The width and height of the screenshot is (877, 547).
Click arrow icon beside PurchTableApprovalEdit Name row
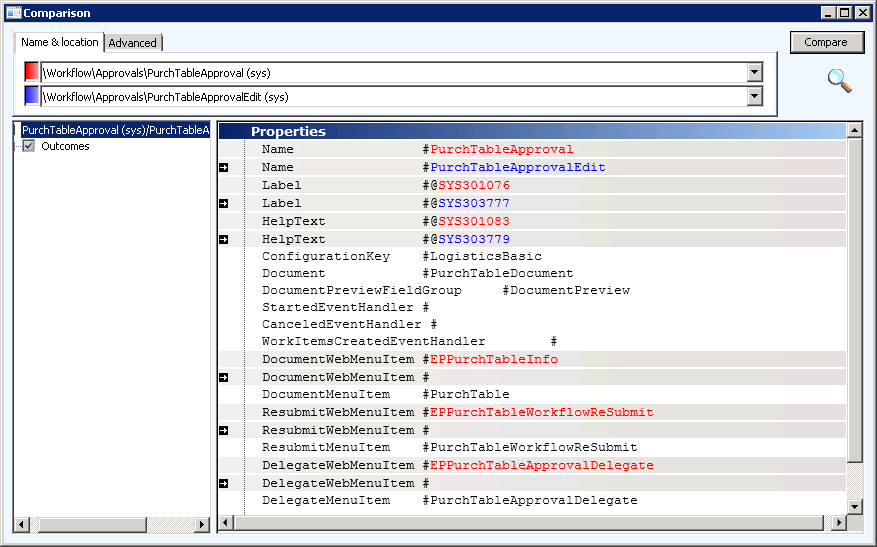coord(224,167)
